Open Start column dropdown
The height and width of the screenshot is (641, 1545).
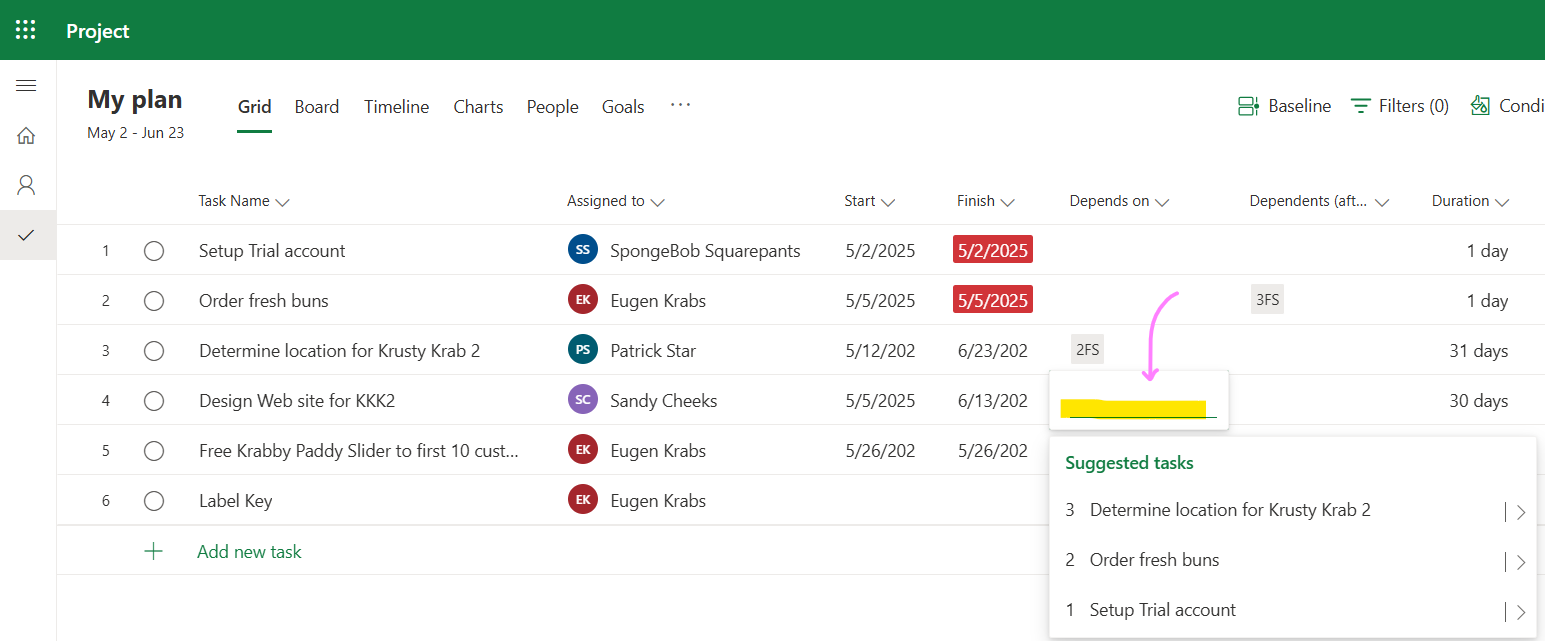click(888, 202)
